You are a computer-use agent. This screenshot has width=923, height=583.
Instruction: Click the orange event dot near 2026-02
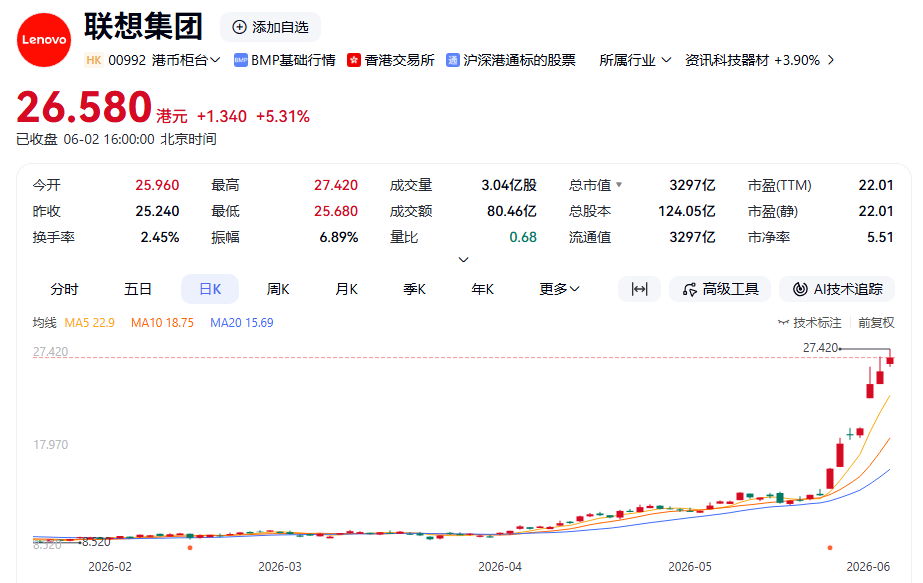[190, 548]
